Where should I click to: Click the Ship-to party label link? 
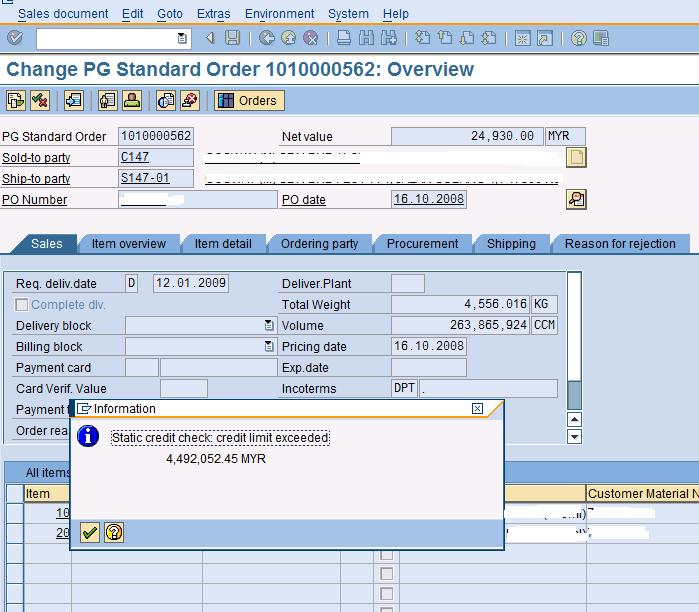pos(36,179)
